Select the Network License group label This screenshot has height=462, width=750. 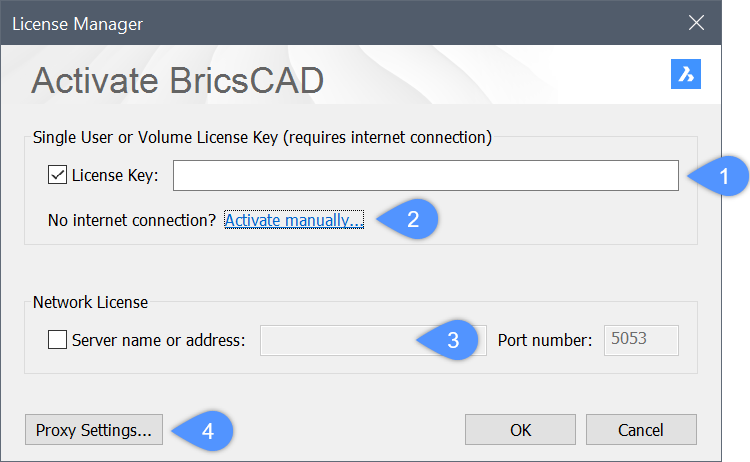[x=90, y=301]
